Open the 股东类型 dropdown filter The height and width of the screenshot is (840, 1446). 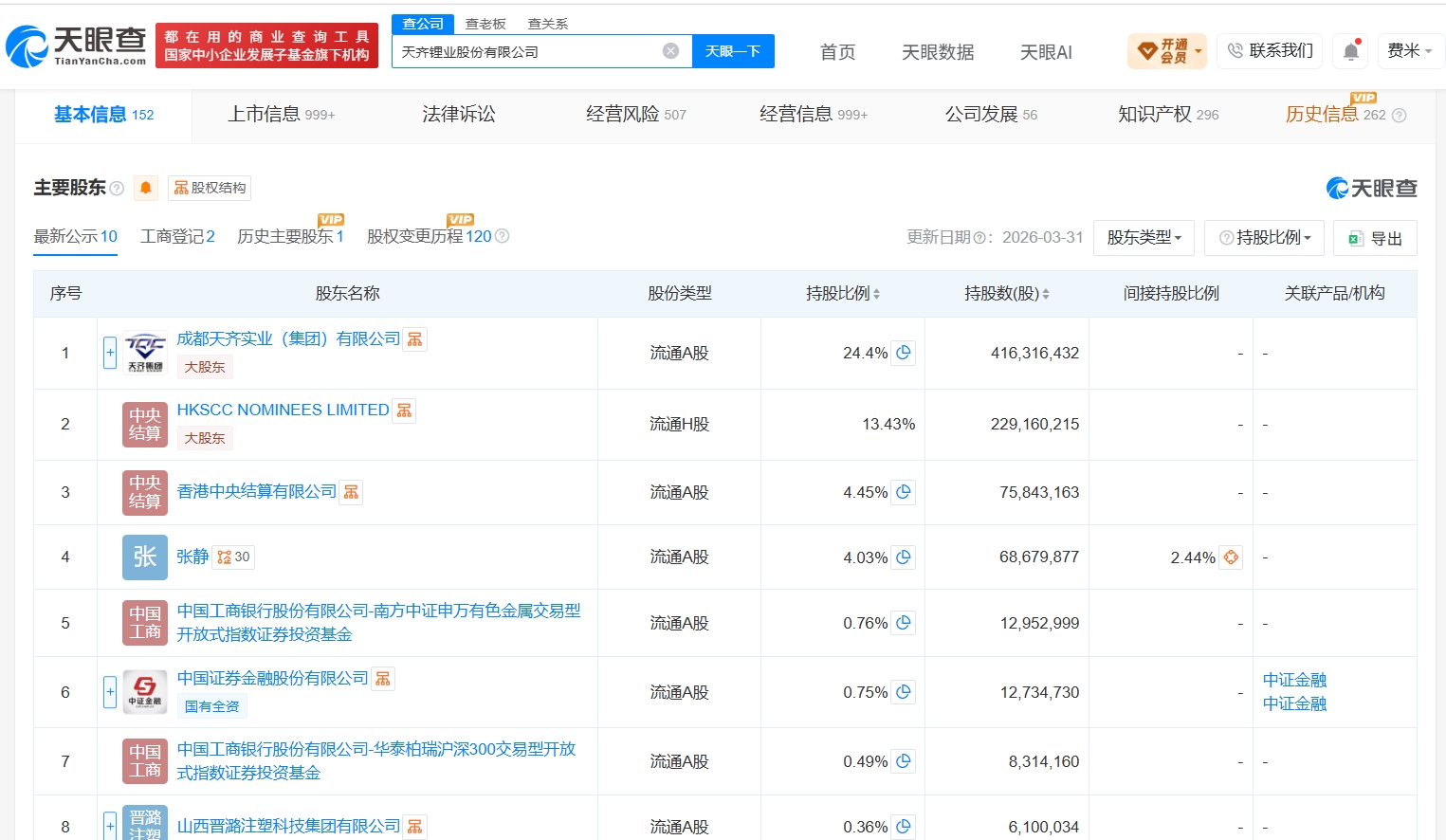click(x=1144, y=238)
